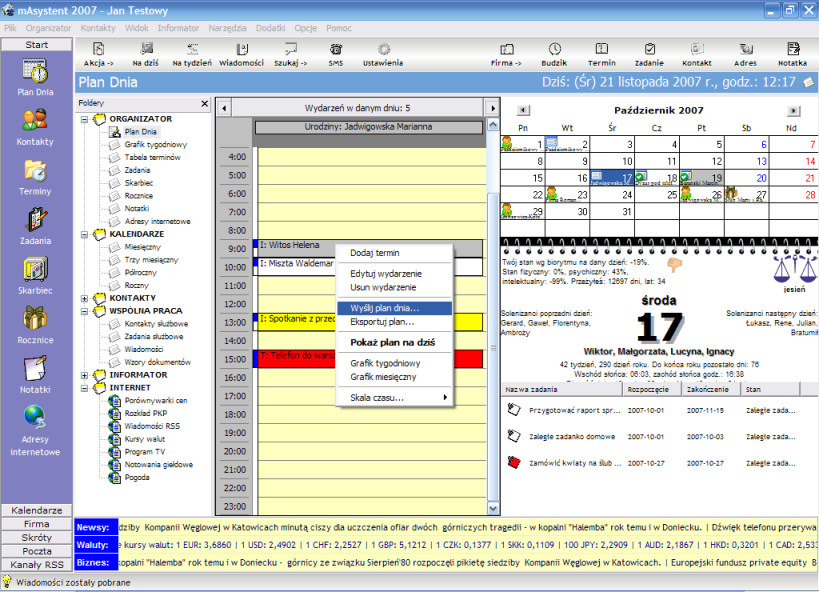This screenshot has height=592, width=819.
Task: Collapse the KALENDARZE tree node
Action: click(x=84, y=235)
